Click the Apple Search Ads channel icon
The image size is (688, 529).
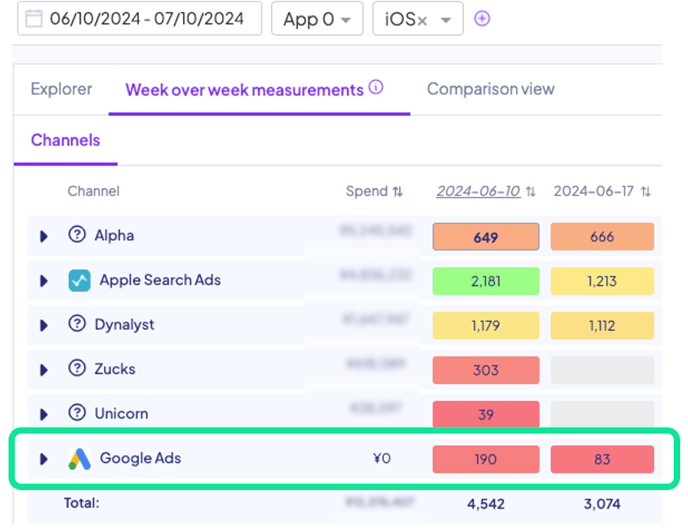tap(79, 281)
